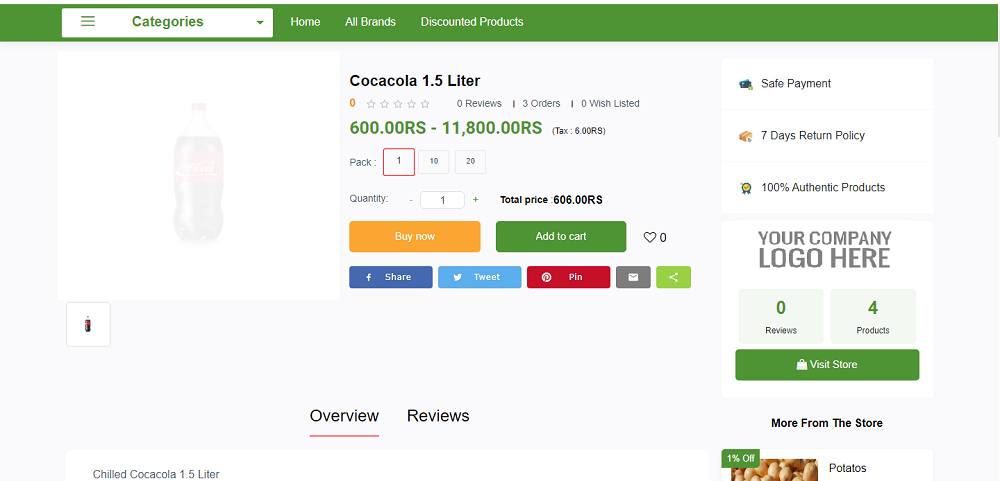
Task: Click the Buy now button
Action: [415, 237]
